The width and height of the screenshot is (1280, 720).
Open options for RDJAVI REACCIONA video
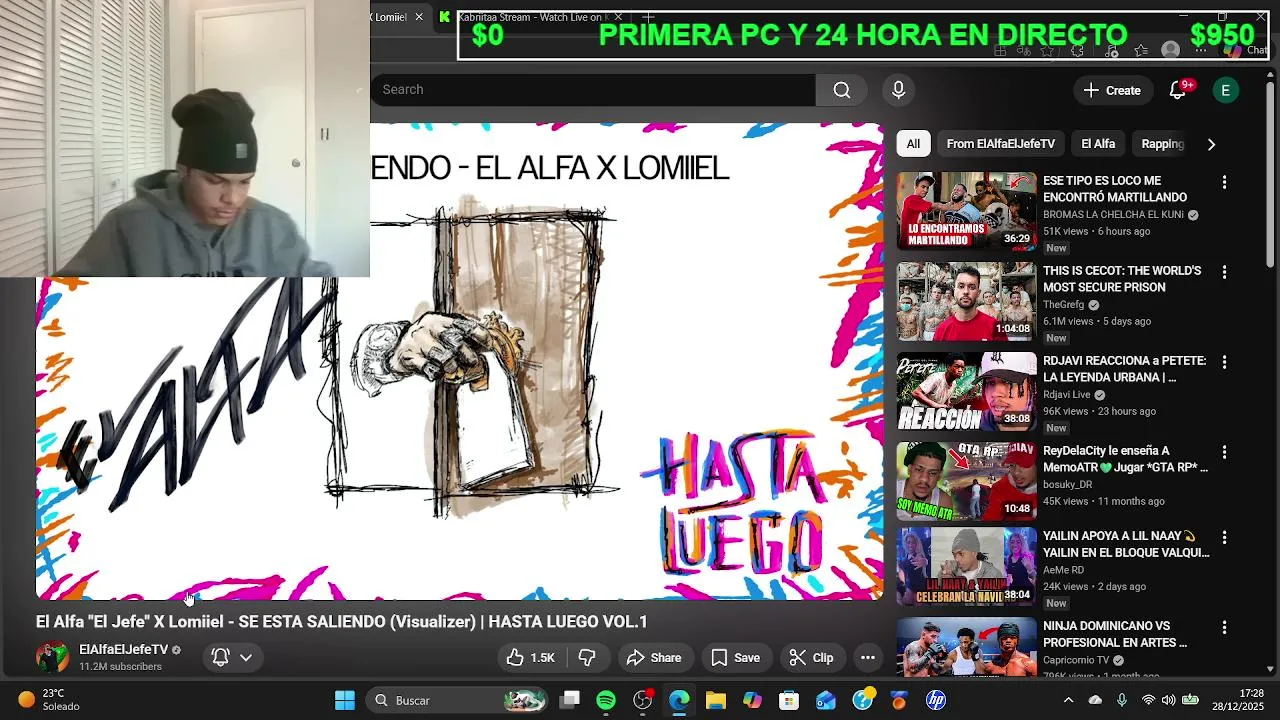[1224, 362]
